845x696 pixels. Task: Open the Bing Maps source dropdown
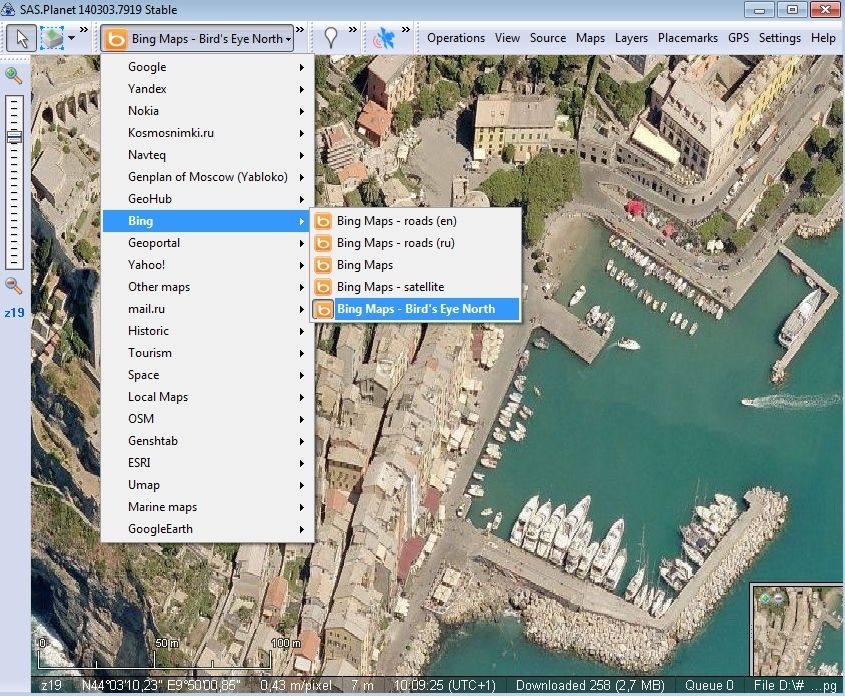coord(198,39)
